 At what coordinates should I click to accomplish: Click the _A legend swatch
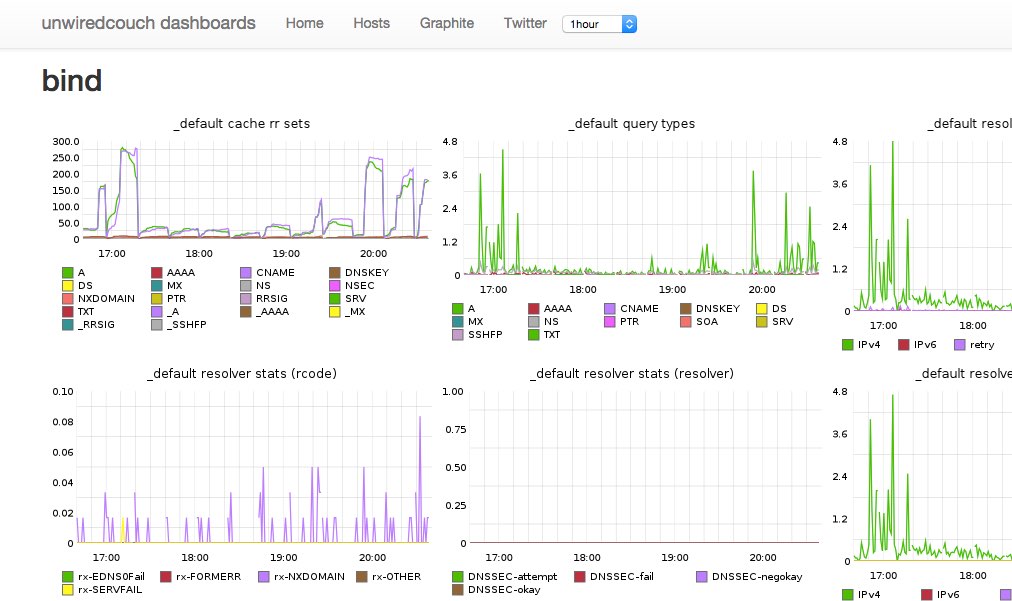click(157, 311)
